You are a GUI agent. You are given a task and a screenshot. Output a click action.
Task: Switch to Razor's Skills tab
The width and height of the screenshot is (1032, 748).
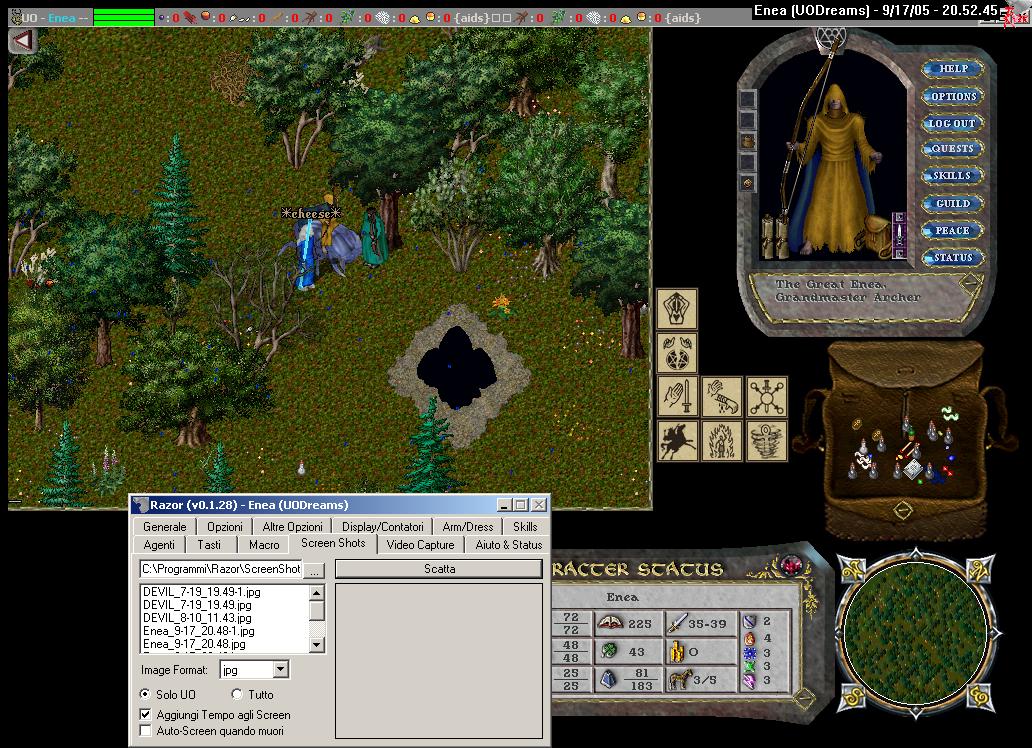[525, 527]
